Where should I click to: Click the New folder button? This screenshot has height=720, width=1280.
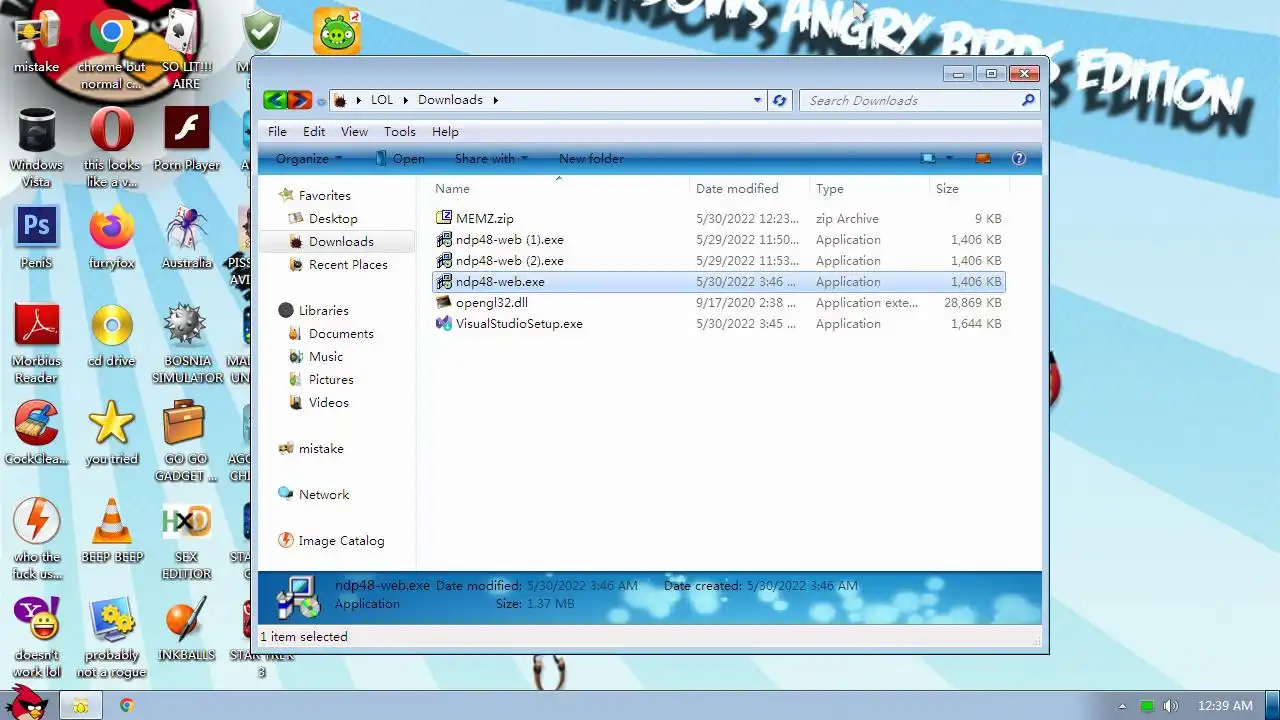tap(591, 158)
